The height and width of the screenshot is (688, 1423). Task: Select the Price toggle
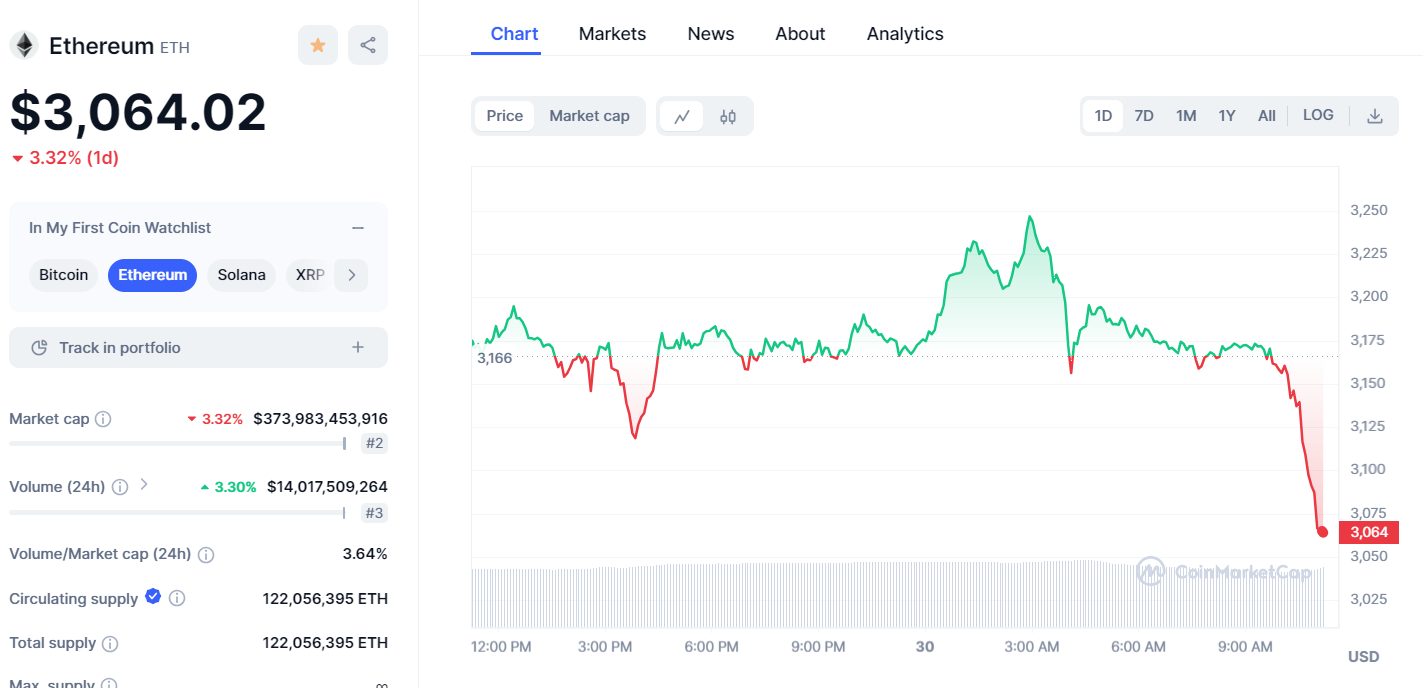(505, 116)
